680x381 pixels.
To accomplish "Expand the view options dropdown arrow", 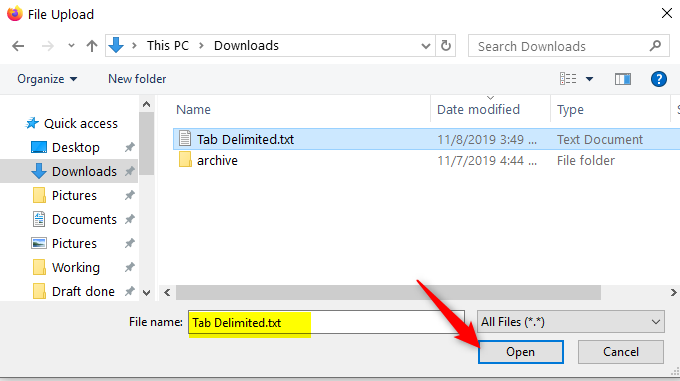I will [x=589, y=79].
